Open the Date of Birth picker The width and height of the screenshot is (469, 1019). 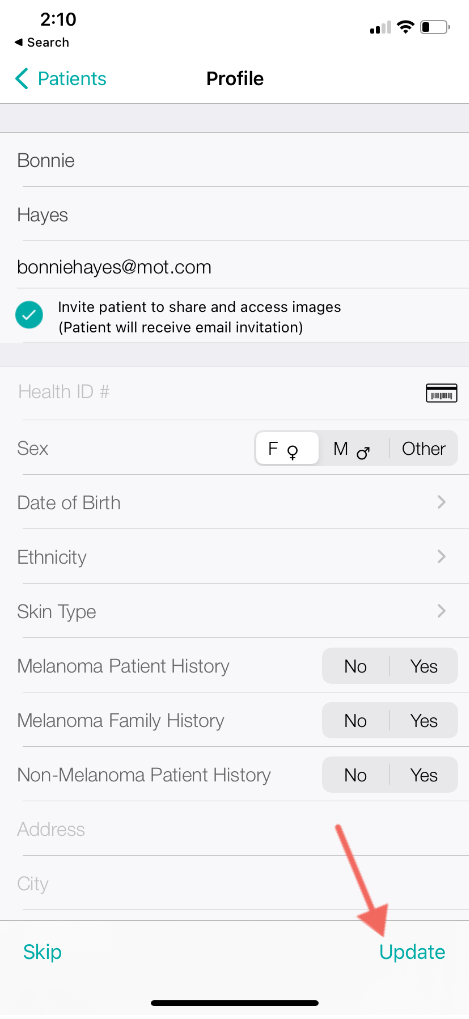click(x=234, y=502)
